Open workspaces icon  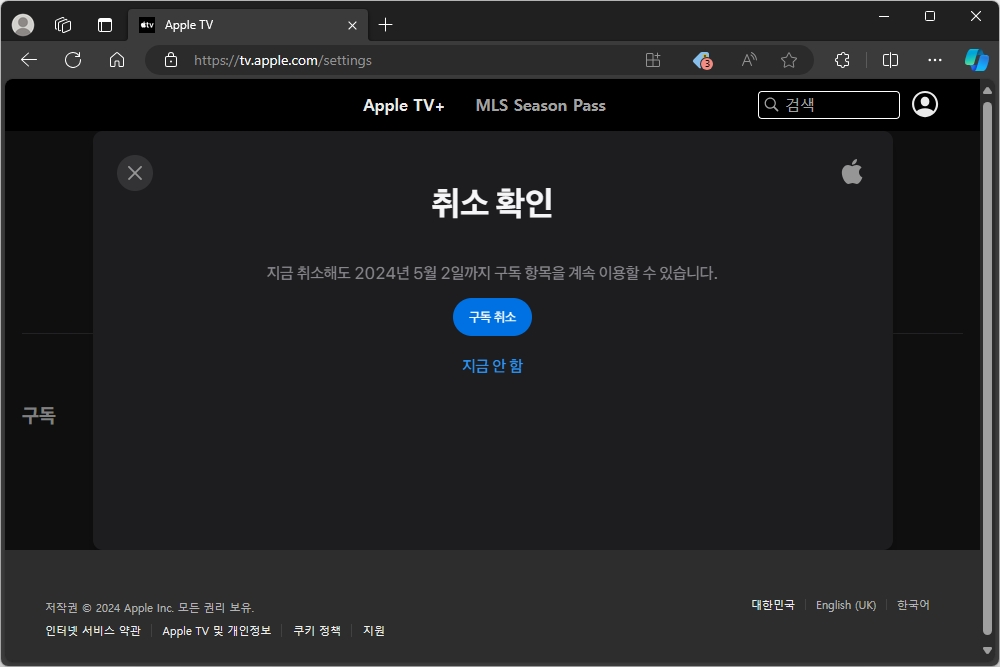62,25
